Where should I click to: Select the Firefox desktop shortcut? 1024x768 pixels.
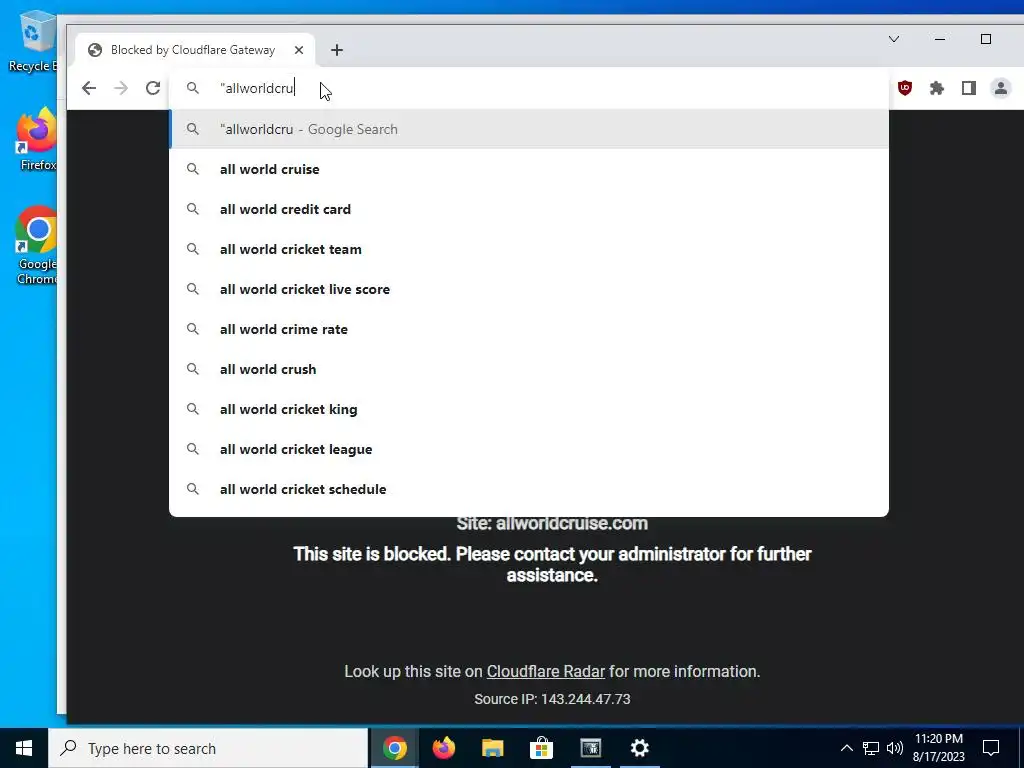tap(37, 140)
